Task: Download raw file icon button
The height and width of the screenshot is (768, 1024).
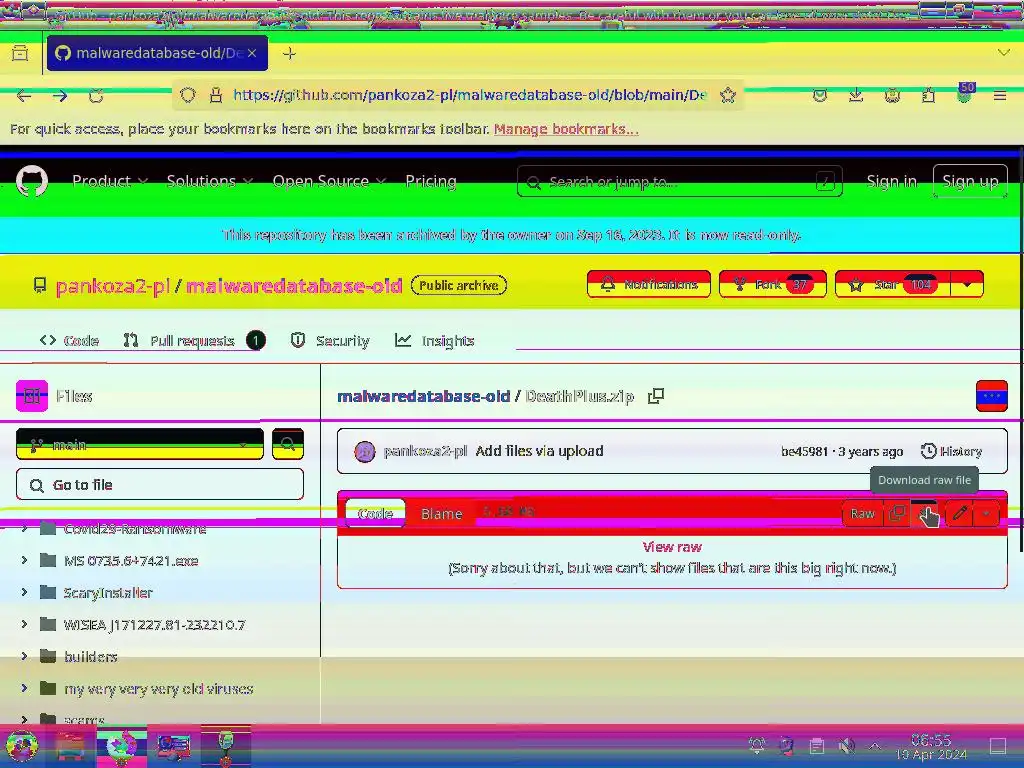Action: 923,513
